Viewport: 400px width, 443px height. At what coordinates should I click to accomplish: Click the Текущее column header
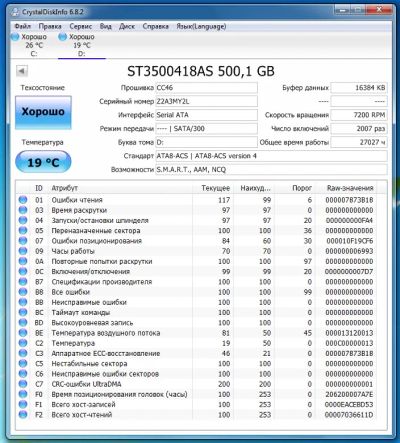(215, 188)
